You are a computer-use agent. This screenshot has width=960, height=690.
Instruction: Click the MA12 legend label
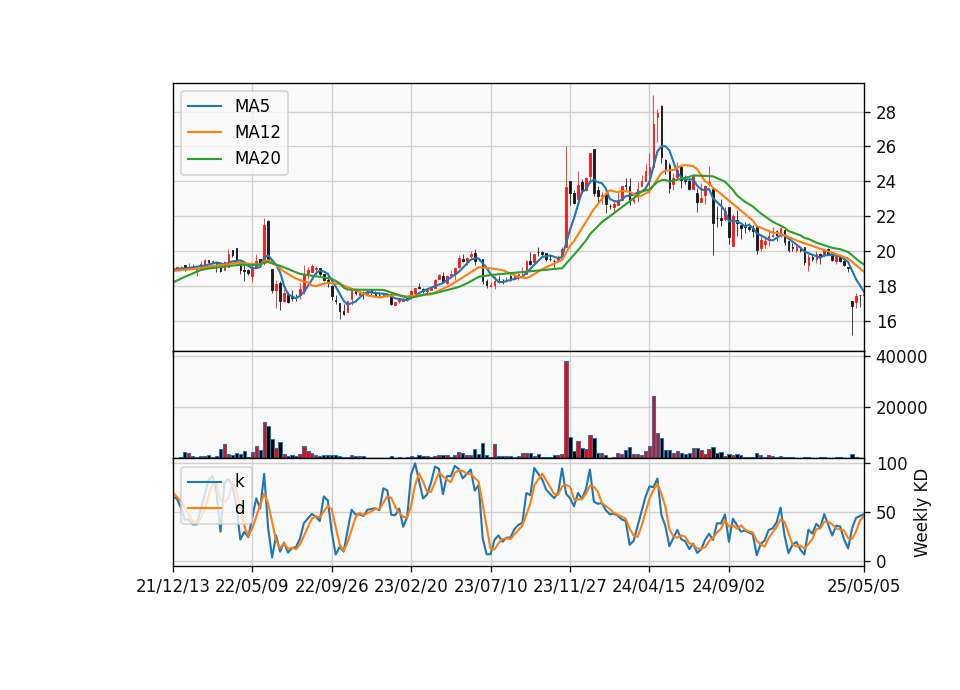pos(257,132)
